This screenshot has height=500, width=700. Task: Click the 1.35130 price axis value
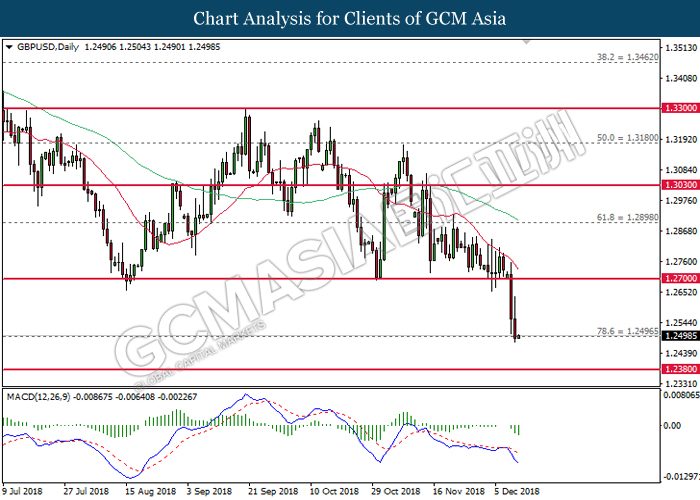tap(681, 48)
